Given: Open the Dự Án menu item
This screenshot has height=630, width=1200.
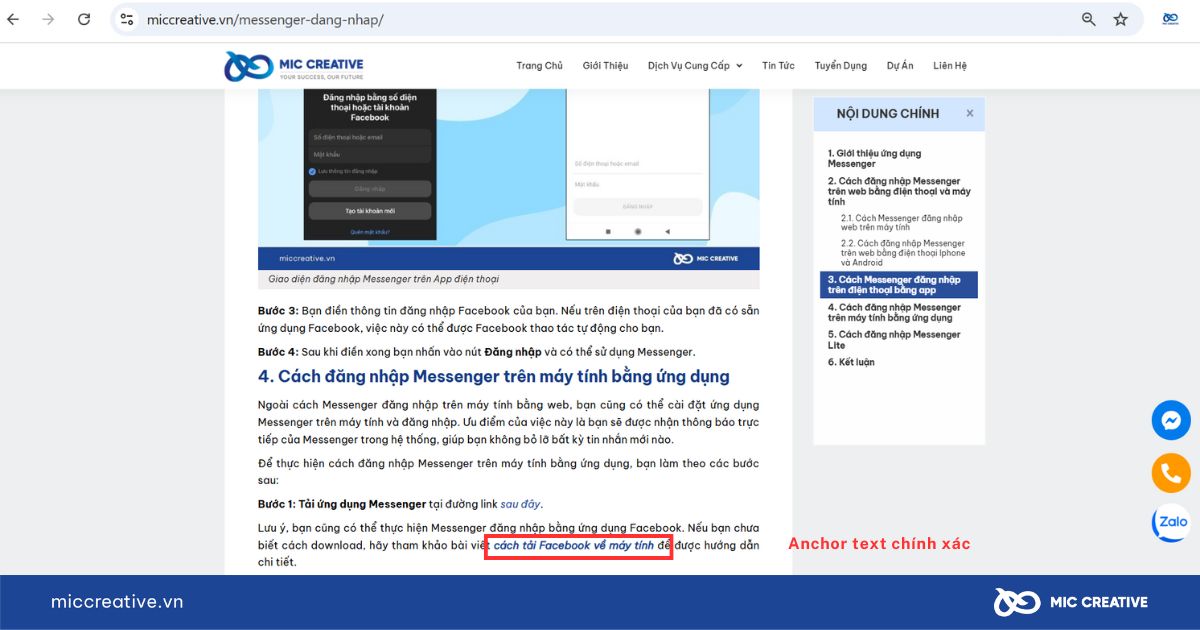Looking at the screenshot, I should pyautogui.click(x=900, y=66).
